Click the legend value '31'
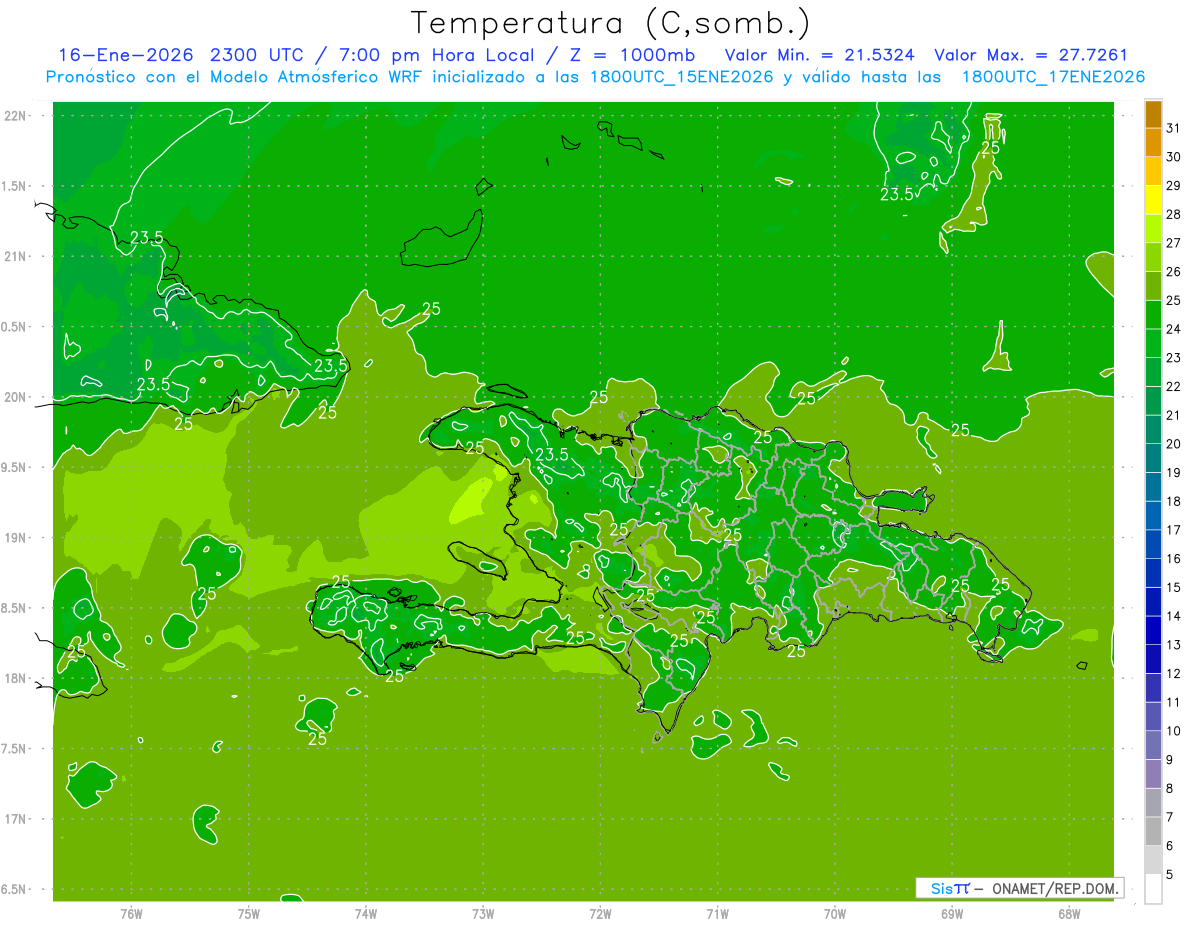Image resolution: width=1200 pixels, height=927 pixels. pyautogui.click(x=1174, y=128)
